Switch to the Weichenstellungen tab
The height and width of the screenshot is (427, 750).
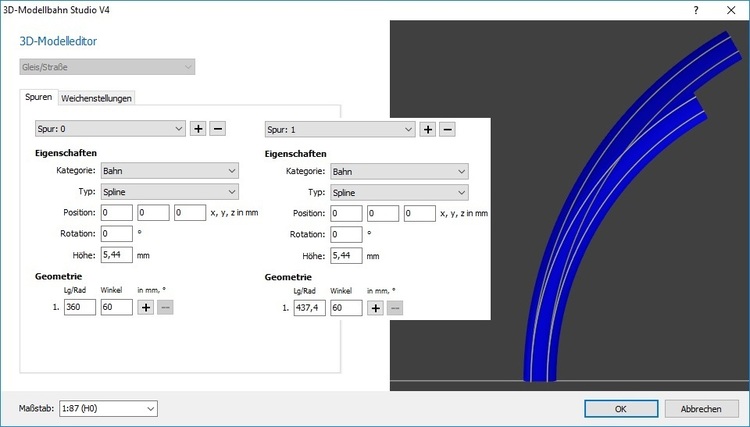[96, 98]
